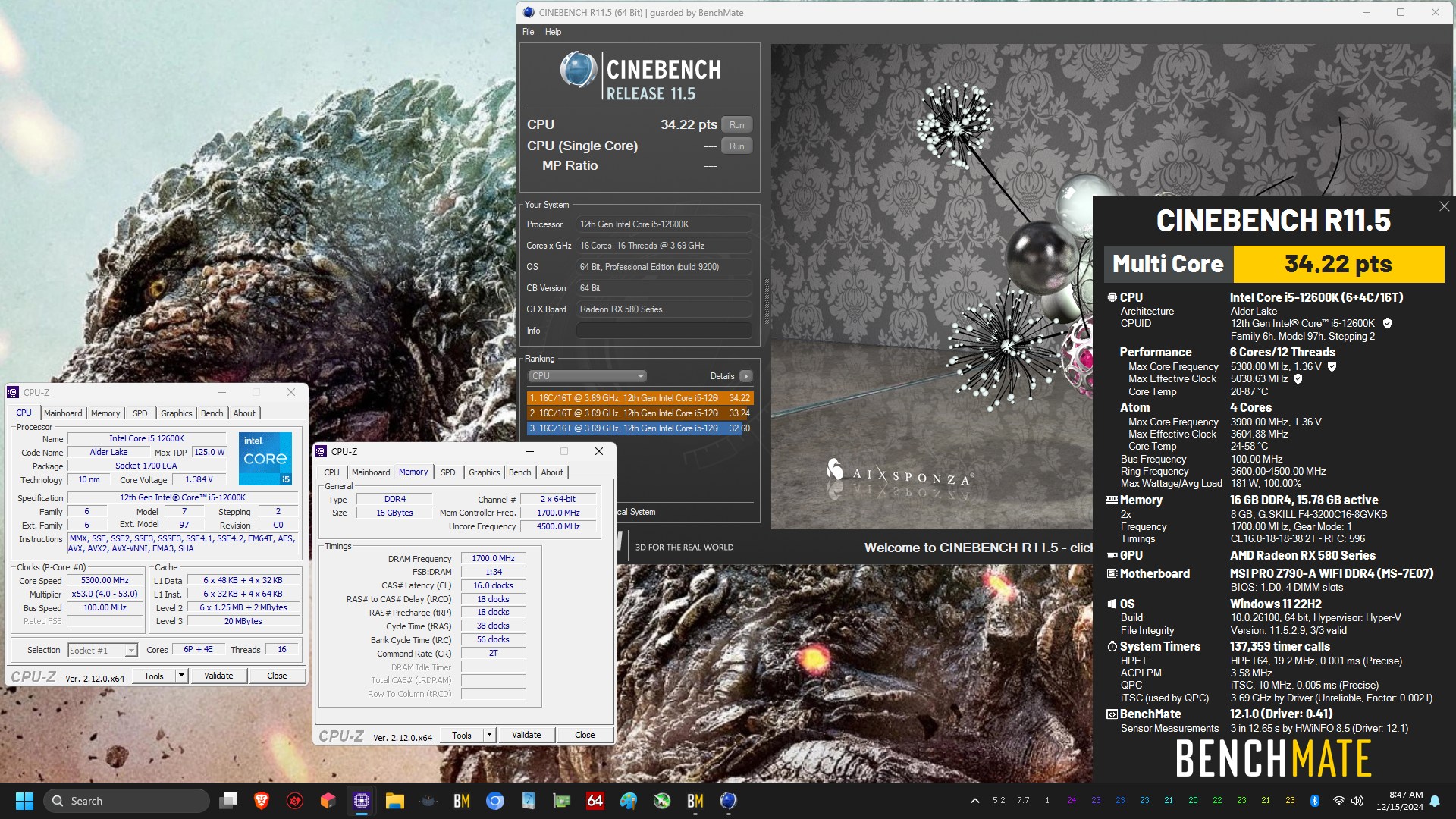
Task: Click the Windows taskbar Search box
Action: pyautogui.click(x=127, y=801)
